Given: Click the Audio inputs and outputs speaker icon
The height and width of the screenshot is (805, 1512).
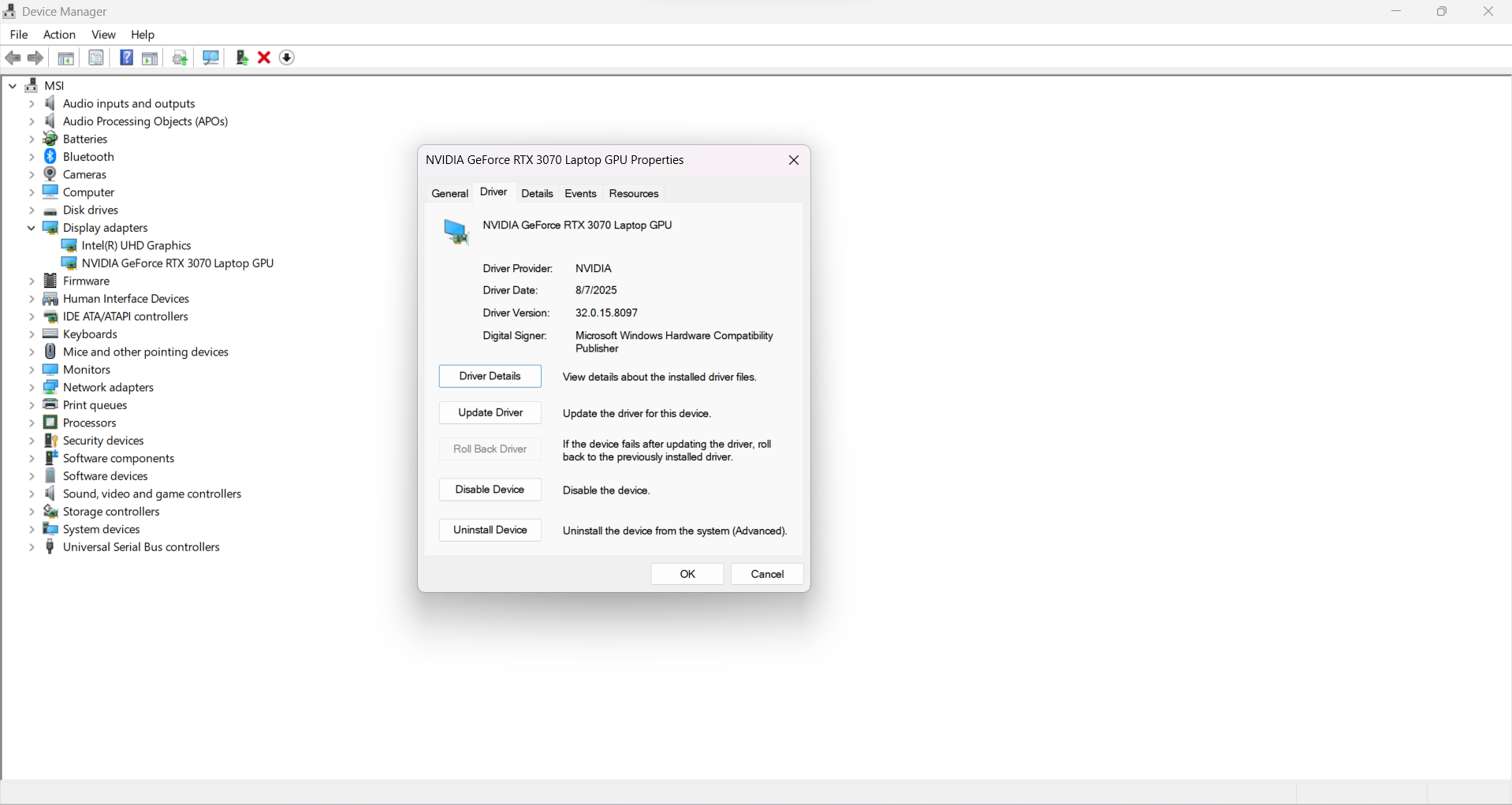Looking at the screenshot, I should click(x=50, y=103).
